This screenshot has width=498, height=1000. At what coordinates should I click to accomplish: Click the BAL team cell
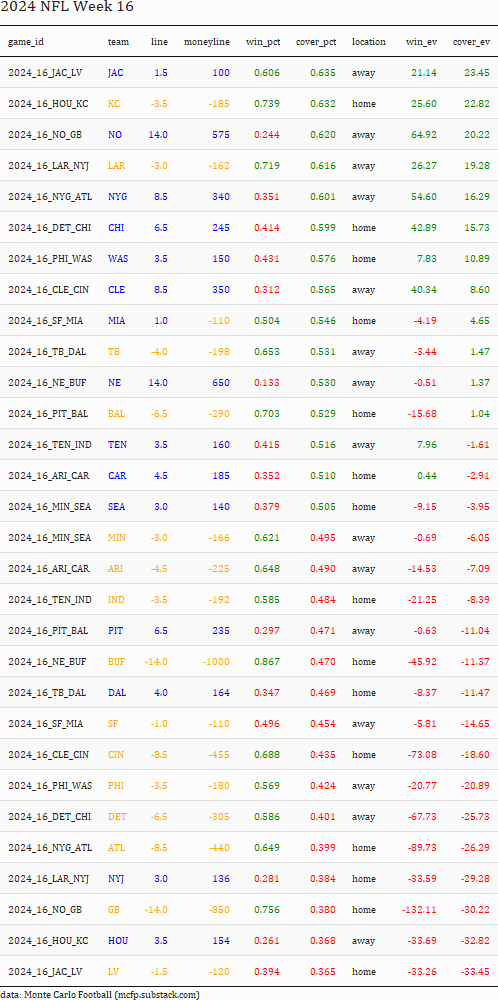point(116,414)
